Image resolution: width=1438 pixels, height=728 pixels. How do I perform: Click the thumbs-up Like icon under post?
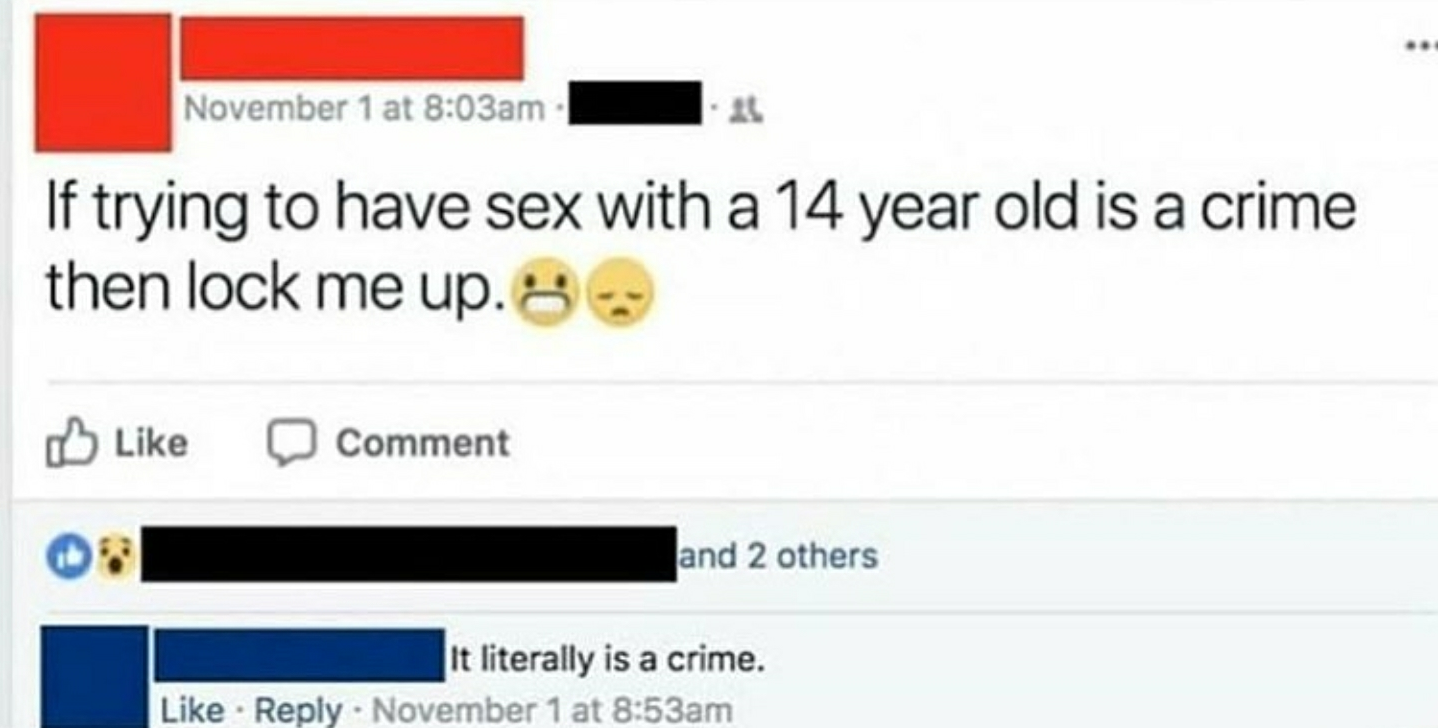(70, 442)
